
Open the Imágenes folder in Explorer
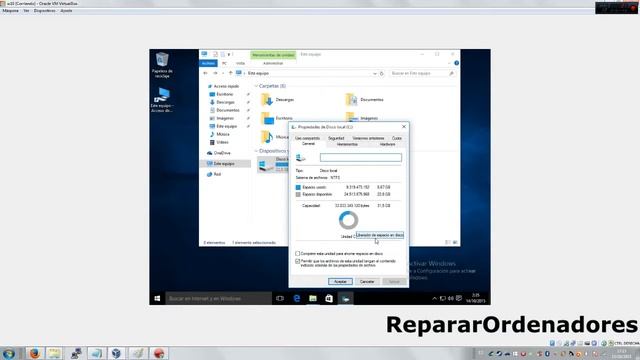362,117
